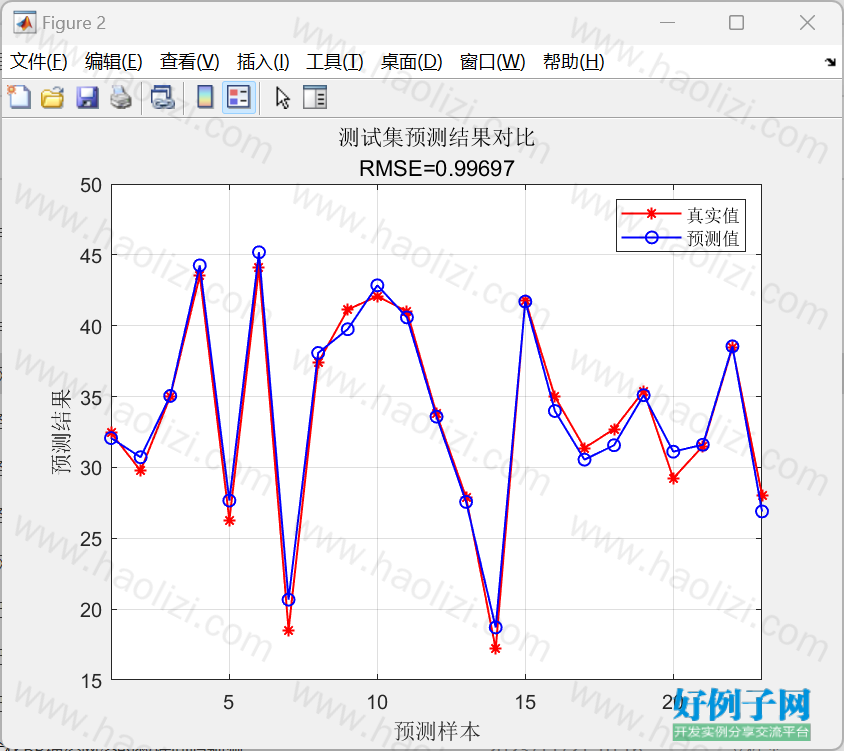
Task: Select the plot title 测试集预测结果对比
Action: (x=437, y=138)
